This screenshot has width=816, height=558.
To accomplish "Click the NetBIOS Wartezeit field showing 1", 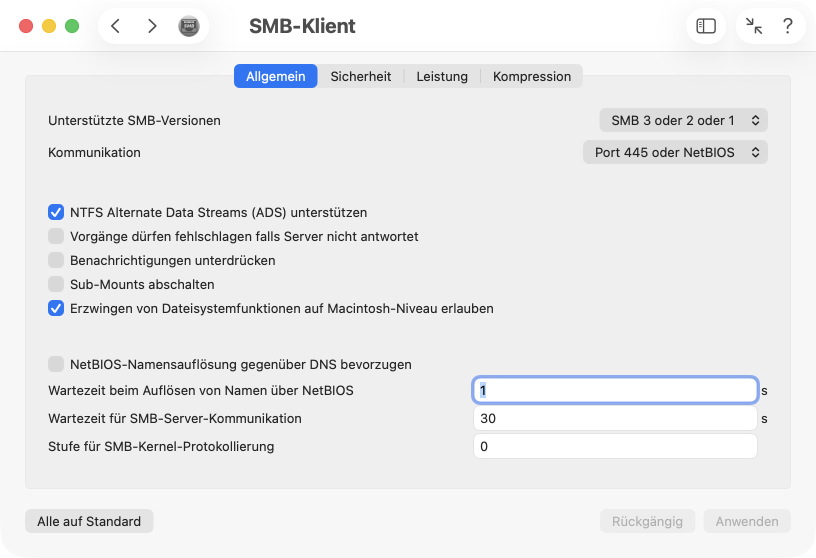I will [x=615, y=390].
